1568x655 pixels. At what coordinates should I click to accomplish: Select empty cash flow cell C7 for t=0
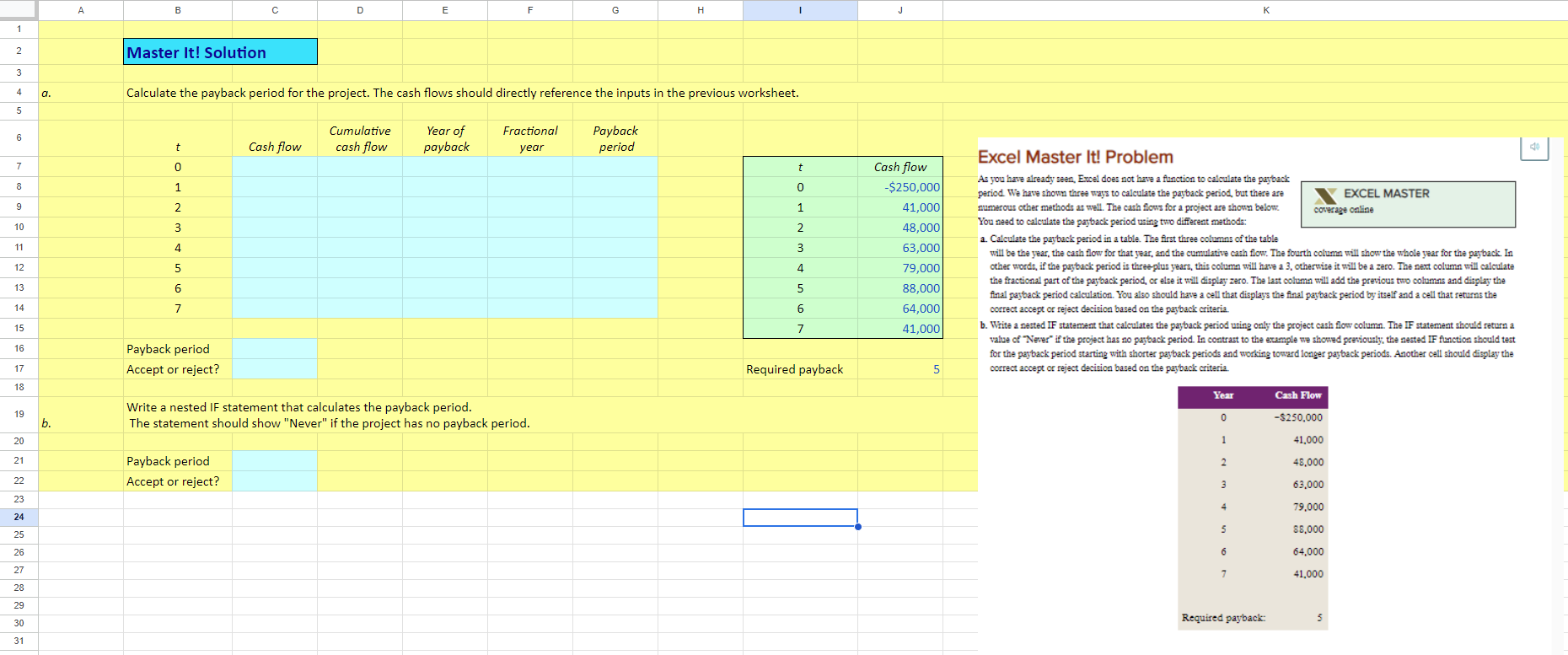pos(275,167)
